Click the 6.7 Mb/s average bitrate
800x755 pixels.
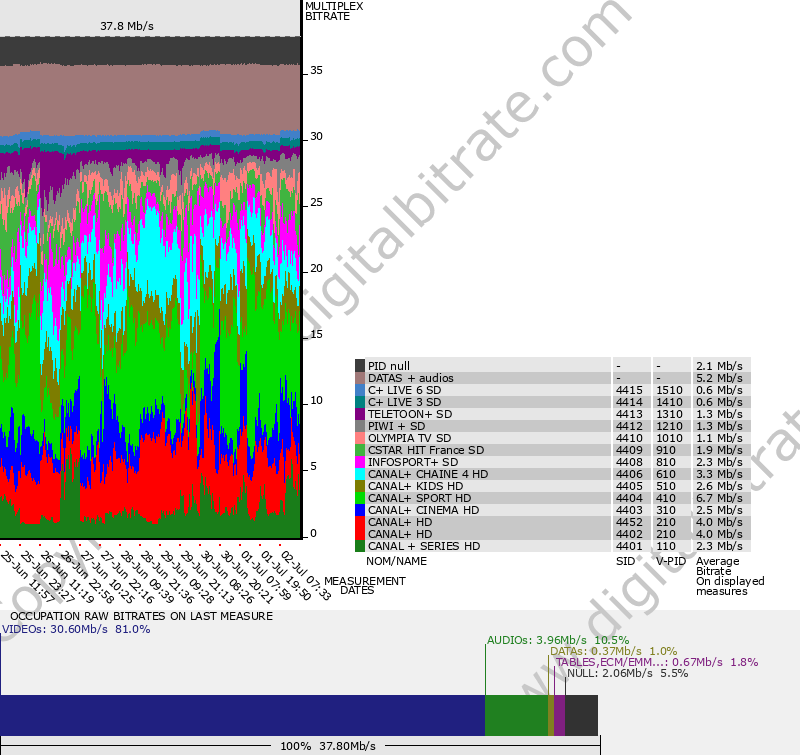coord(719,498)
